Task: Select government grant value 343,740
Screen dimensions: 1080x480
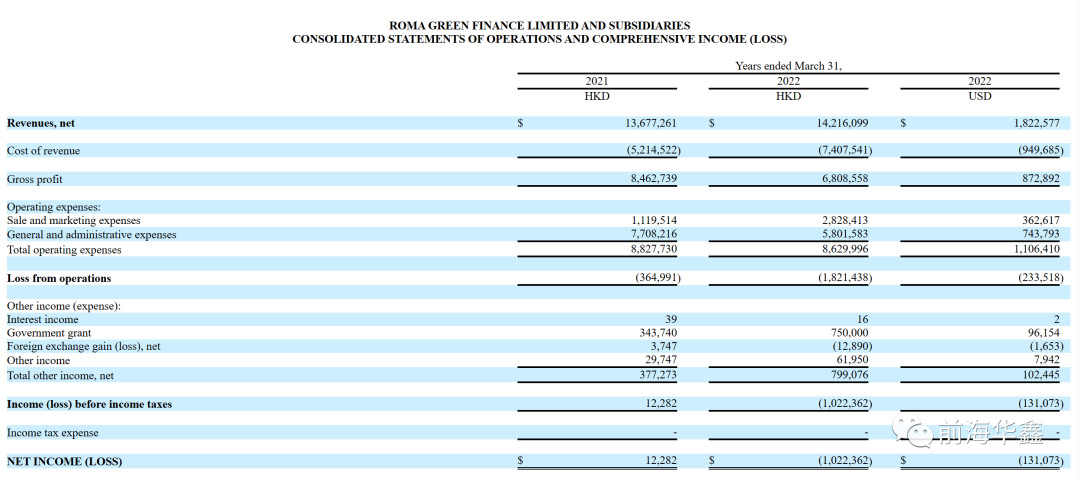Action: [658, 333]
